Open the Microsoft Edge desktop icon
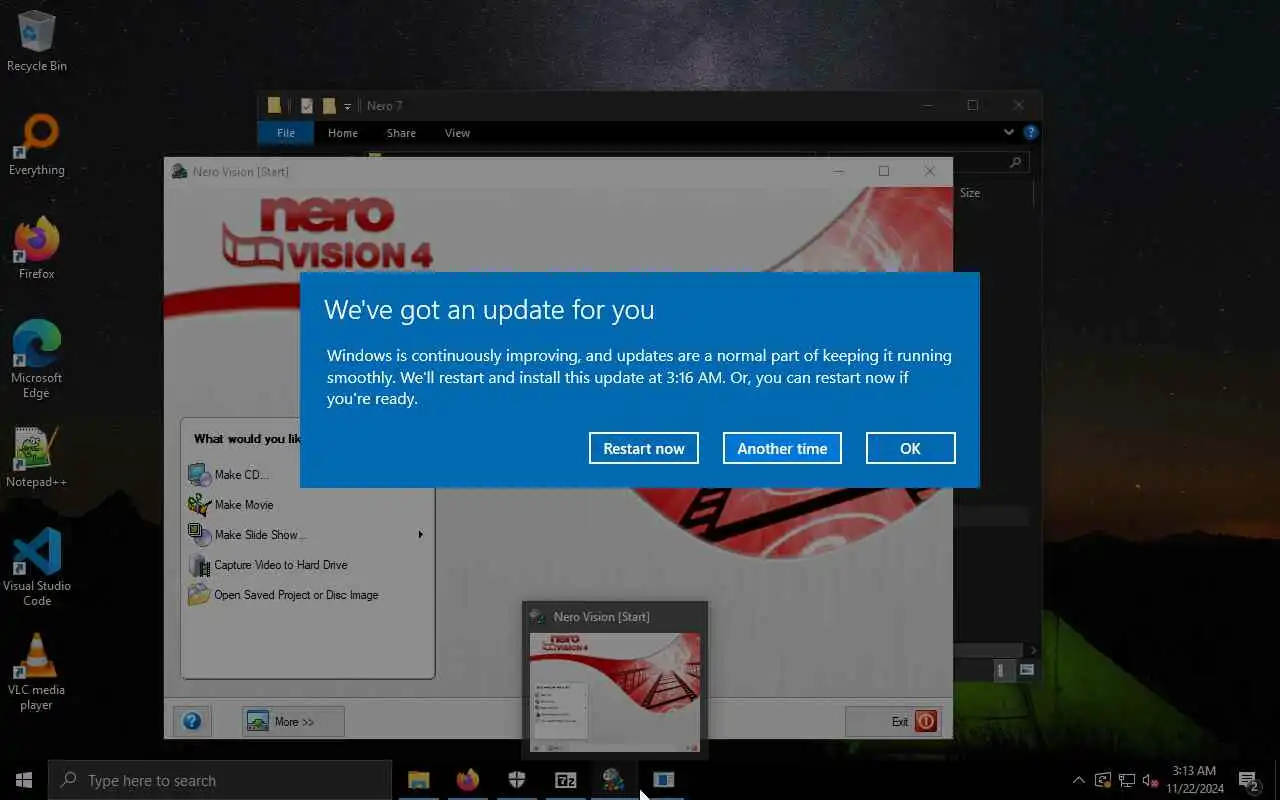The image size is (1280, 800). click(x=37, y=360)
